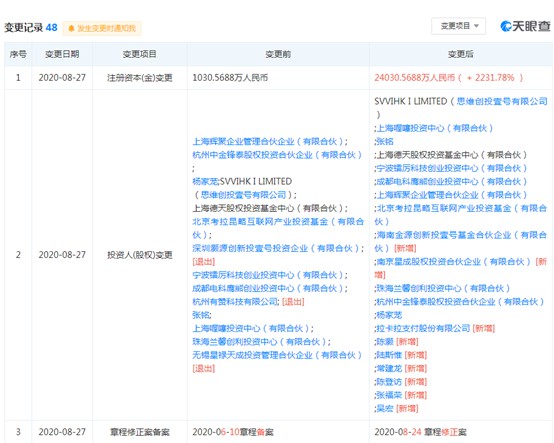554x443 pixels.
Task: Click the 吴宏 shareholder link
Action: click(x=385, y=409)
